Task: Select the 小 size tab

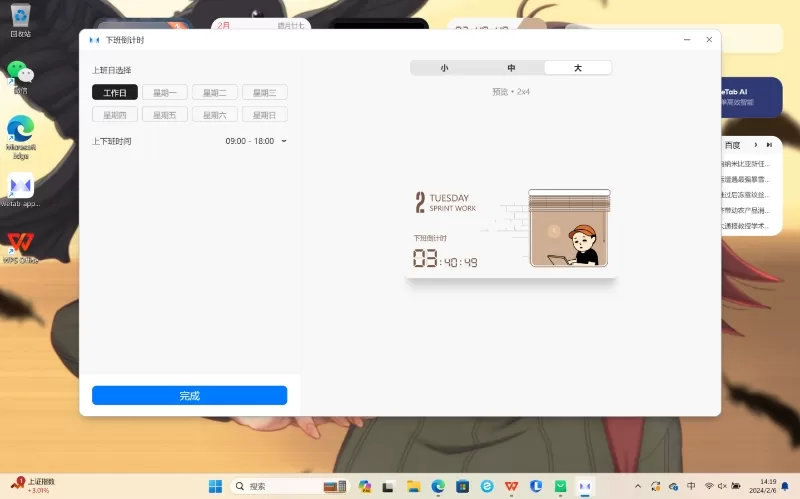Action: pyautogui.click(x=444, y=68)
